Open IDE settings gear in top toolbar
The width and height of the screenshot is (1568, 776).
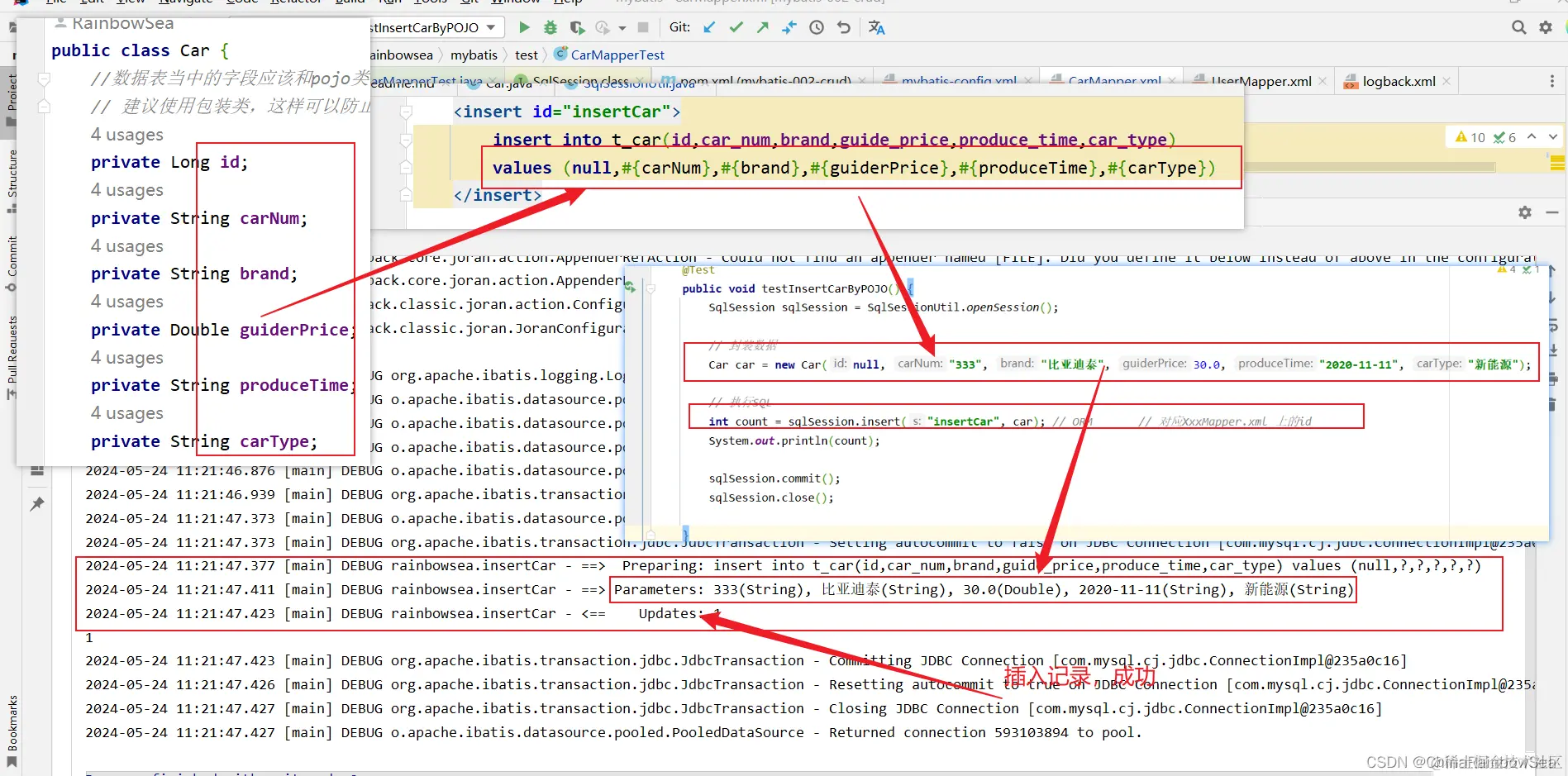(x=1546, y=27)
